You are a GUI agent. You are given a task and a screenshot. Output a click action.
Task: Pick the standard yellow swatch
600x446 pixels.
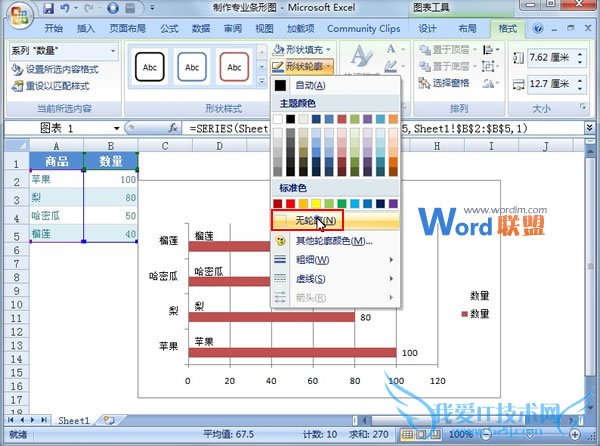[316, 203]
